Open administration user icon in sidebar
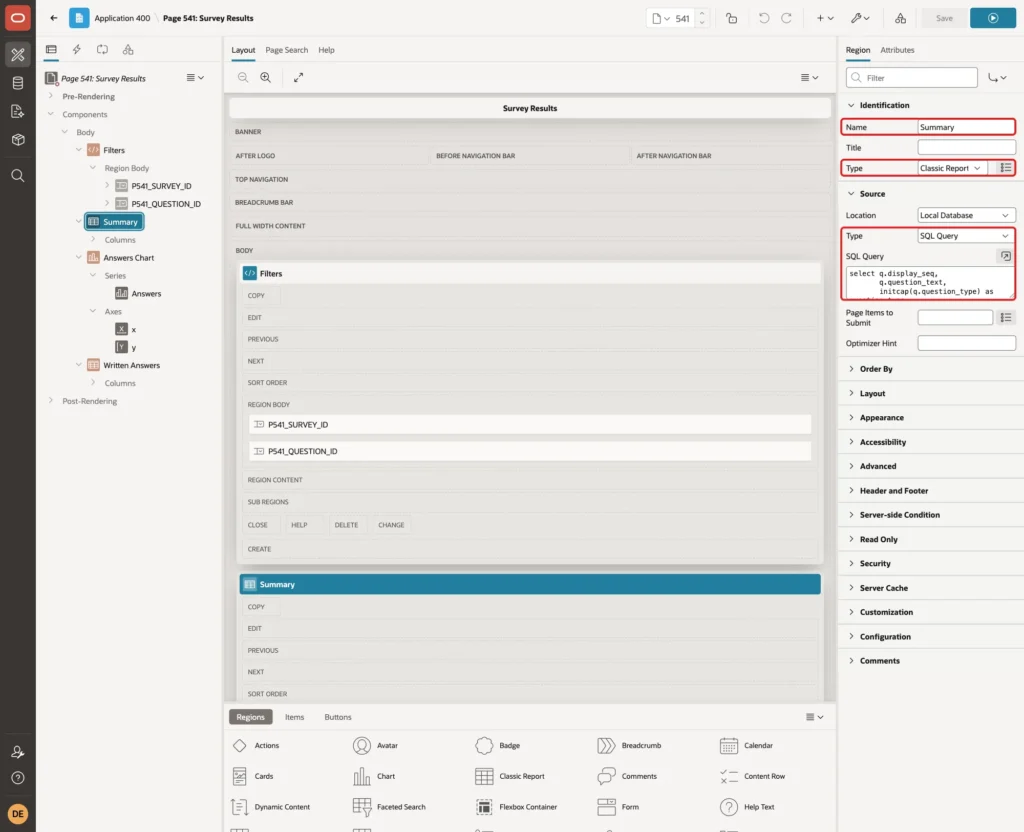Image resolution: width=1024 pixels, height=832 pixels. [18, 752]
